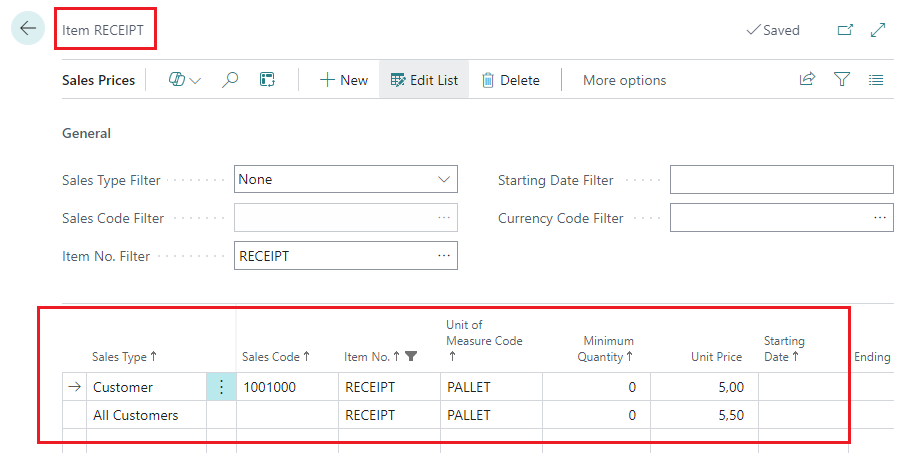Click the share icon
Image resolution: width=905 pixels, height=453 pixels.
click(x=807, y=80)
